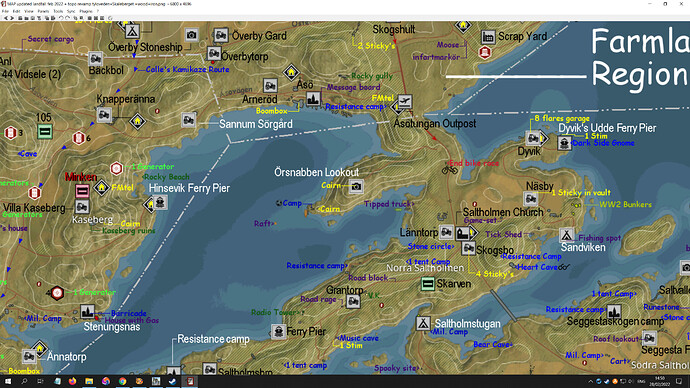Screen dimensions: 690x388
Task: Open the Tools menu
Action: (58, 11)
